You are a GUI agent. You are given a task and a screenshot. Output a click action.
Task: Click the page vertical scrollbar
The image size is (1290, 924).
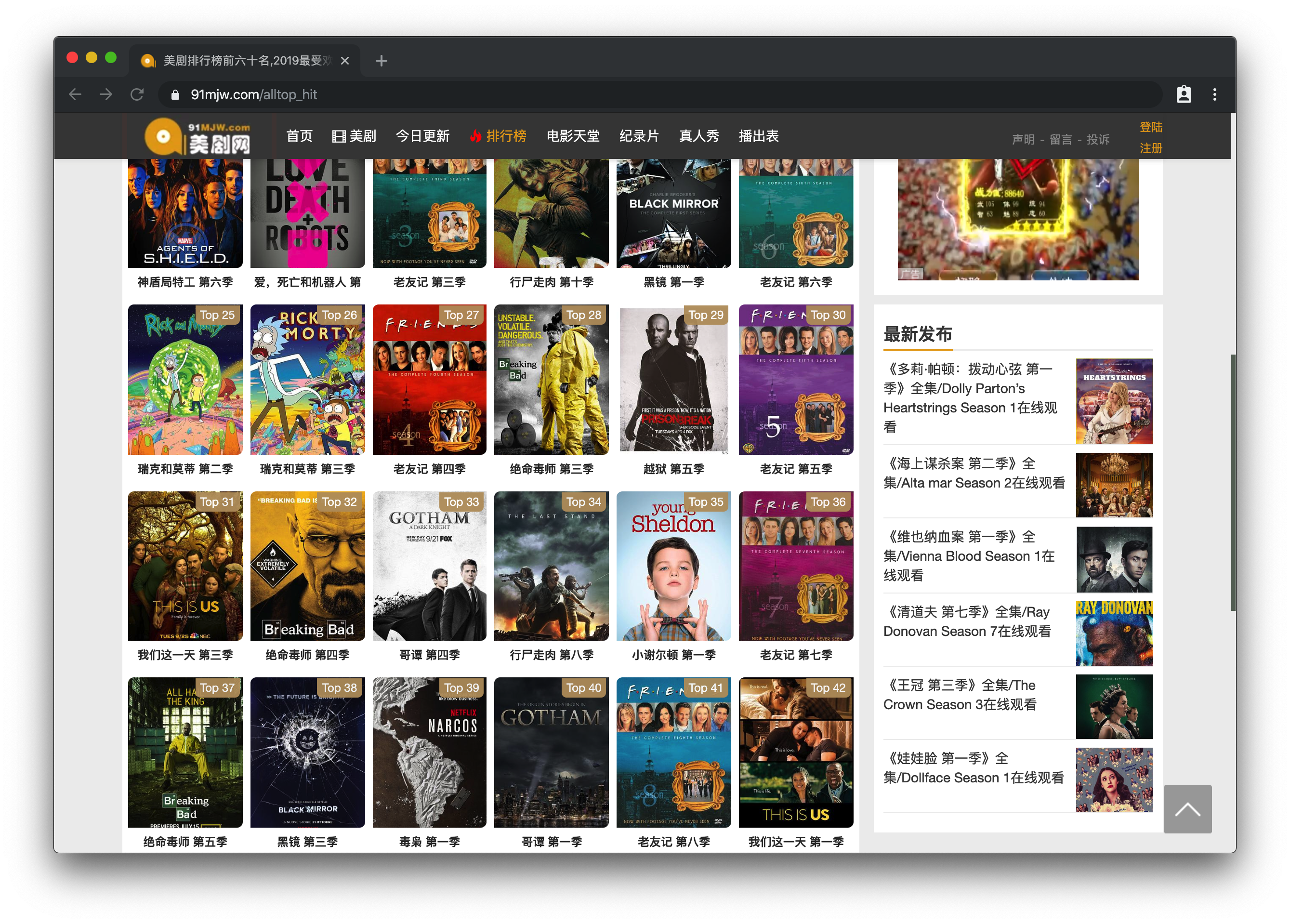pos(1233,483)
